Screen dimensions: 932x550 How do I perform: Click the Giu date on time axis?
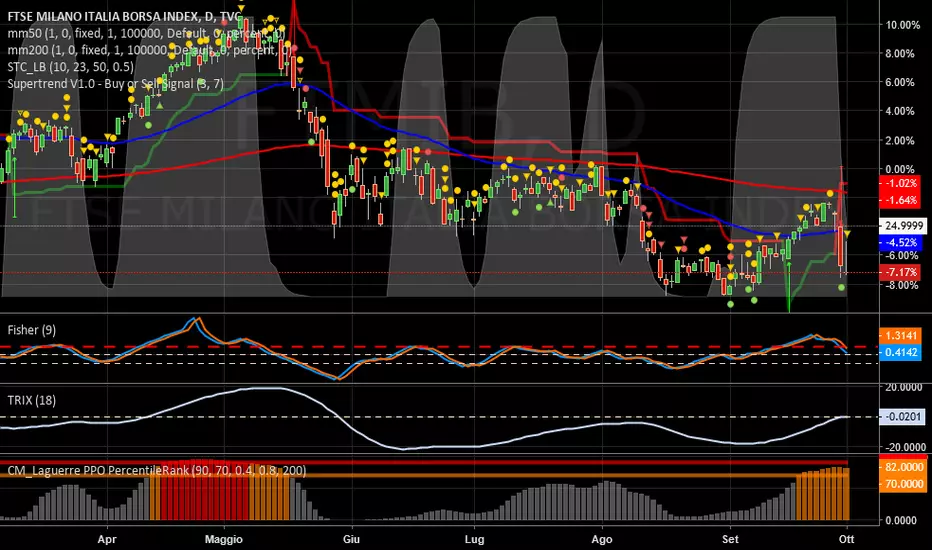pos(351,539)
